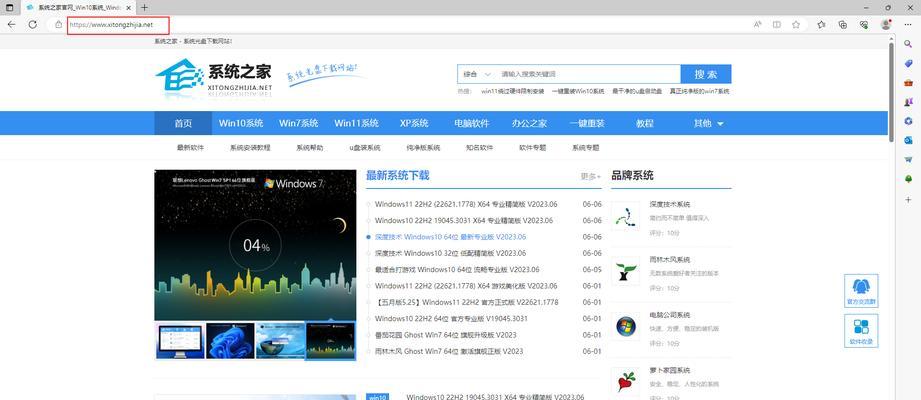Select the Windows 11 blue bloom thumbnail

pyautogui.click(x=230, y=341)
